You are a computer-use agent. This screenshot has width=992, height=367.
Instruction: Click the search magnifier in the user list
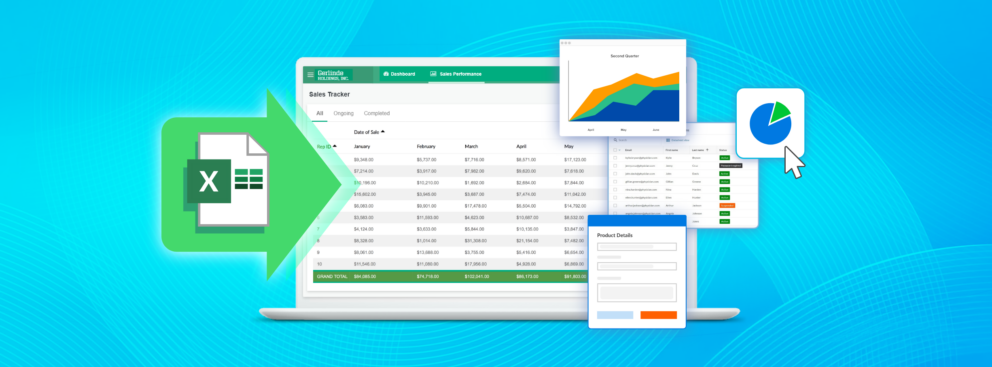[x=615, y=140]
